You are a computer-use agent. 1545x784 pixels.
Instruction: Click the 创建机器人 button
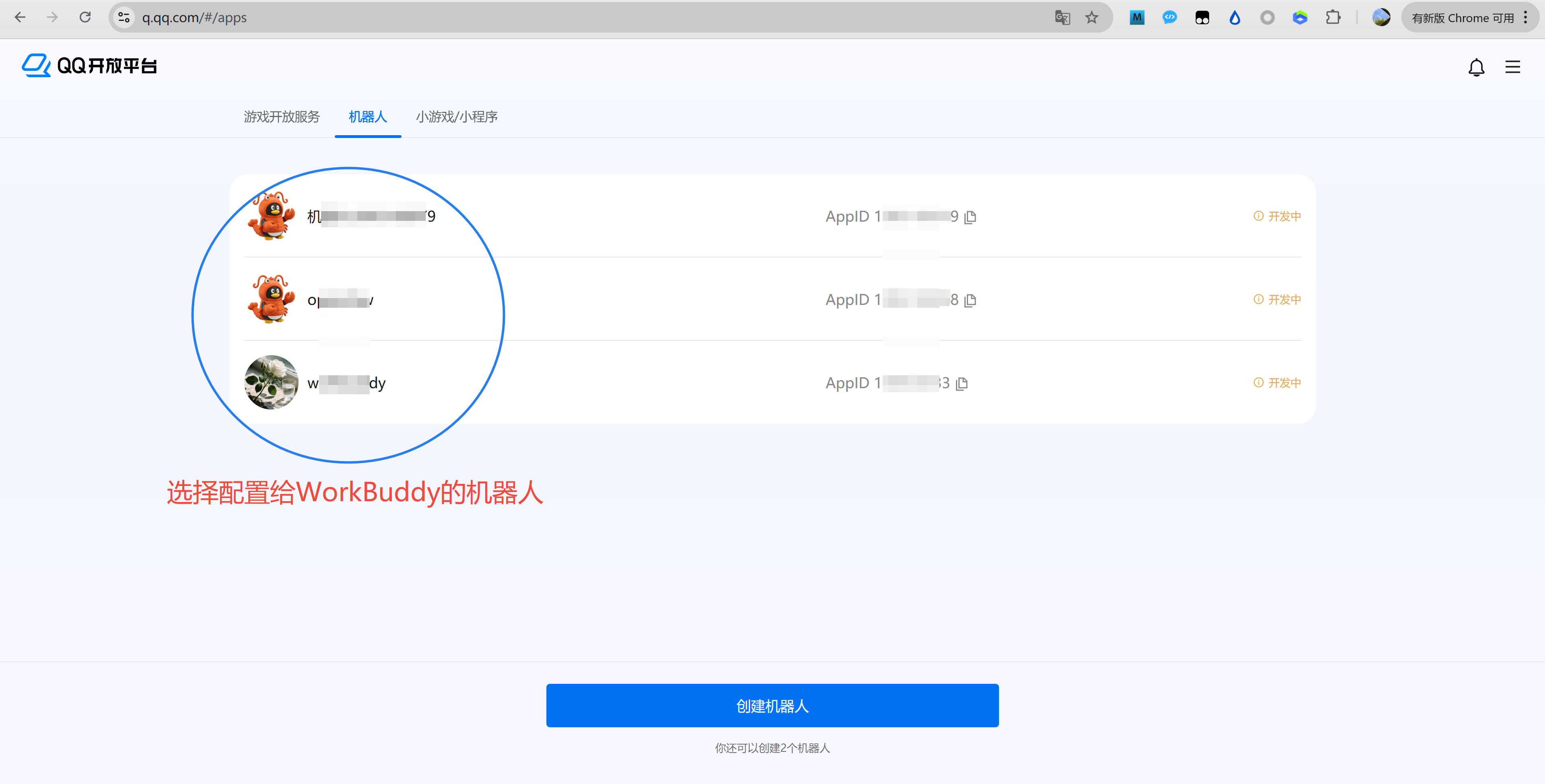[772, 706]
